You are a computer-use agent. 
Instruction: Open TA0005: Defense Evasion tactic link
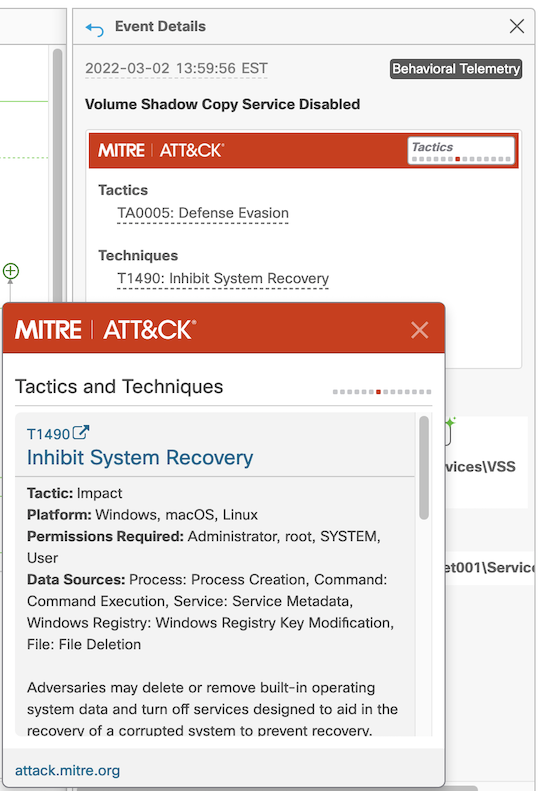click(203, 213)
